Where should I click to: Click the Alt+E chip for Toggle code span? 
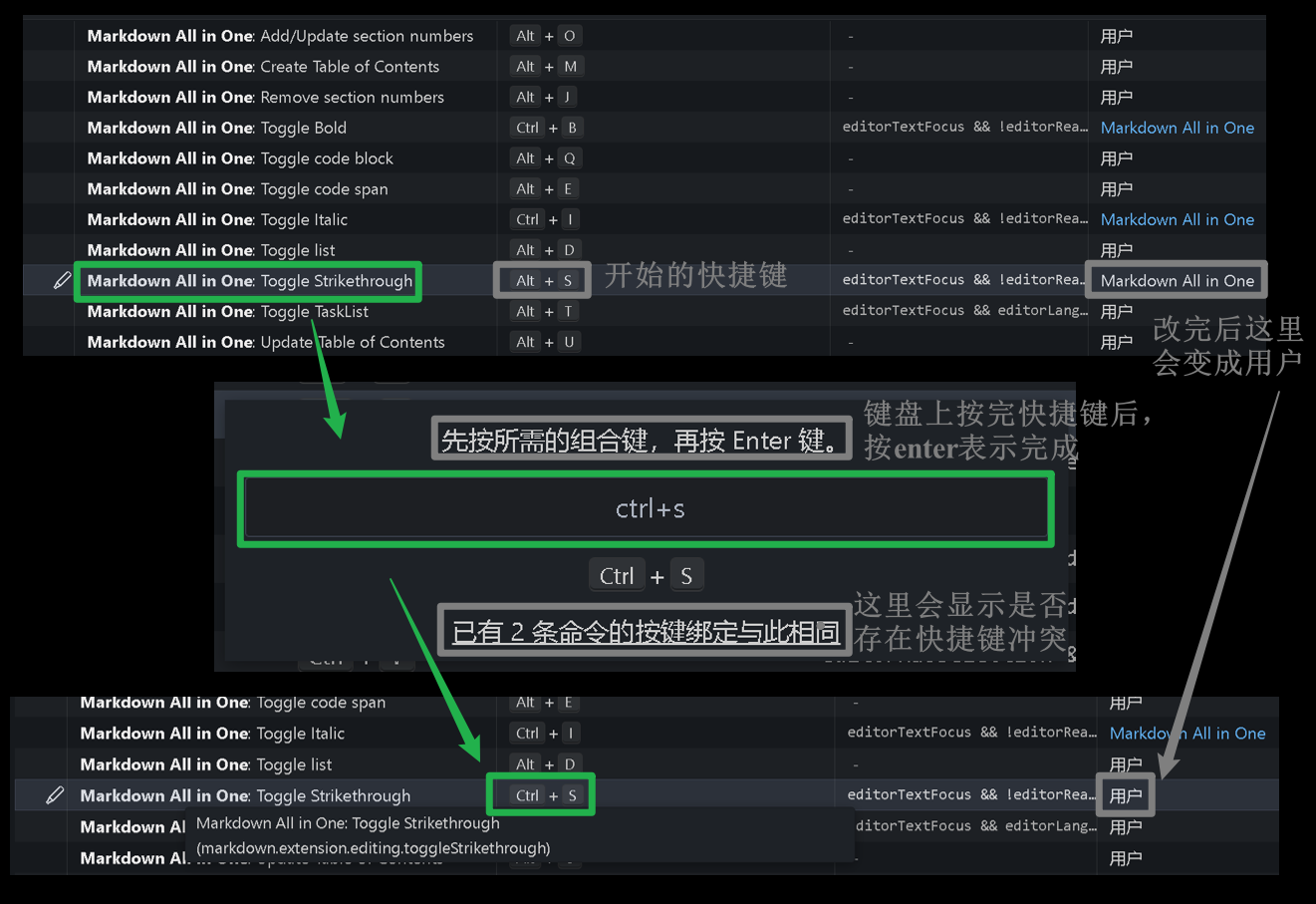point(541,188)
